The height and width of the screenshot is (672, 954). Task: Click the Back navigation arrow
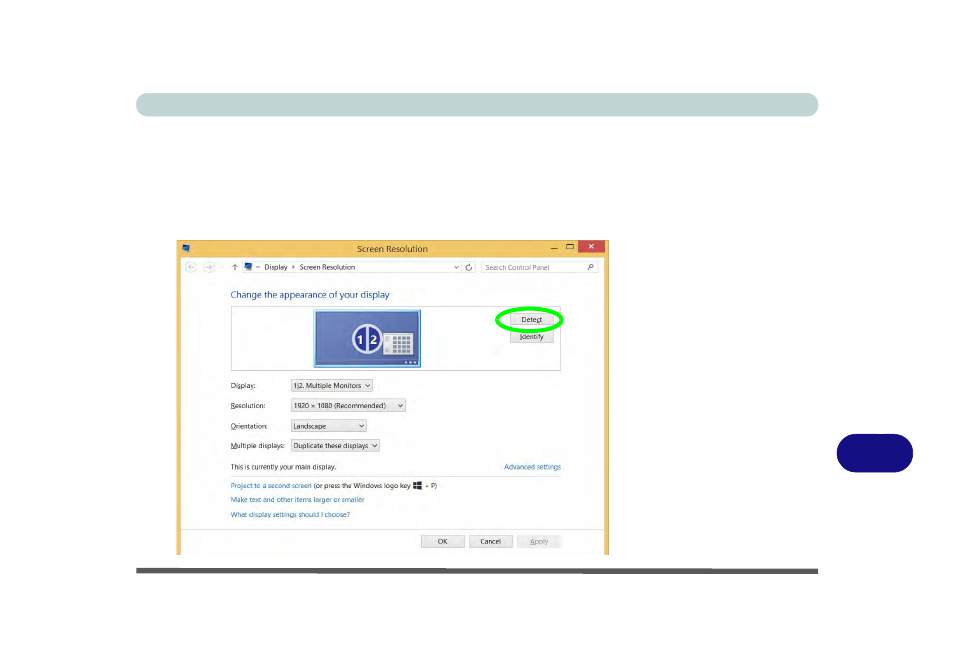click(x=191, y=268)
